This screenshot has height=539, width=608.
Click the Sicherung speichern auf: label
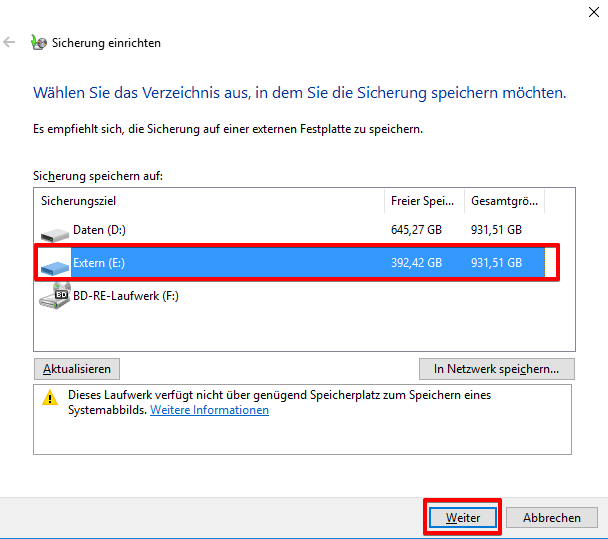click(x=98, y=176)
